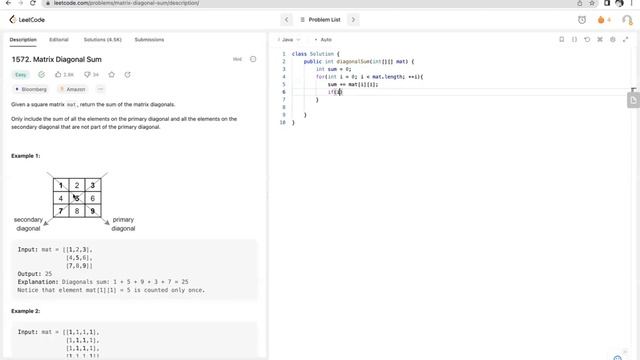Click the Hint link beside the title
The image size is (640, 360).
[x=237, y=59]
